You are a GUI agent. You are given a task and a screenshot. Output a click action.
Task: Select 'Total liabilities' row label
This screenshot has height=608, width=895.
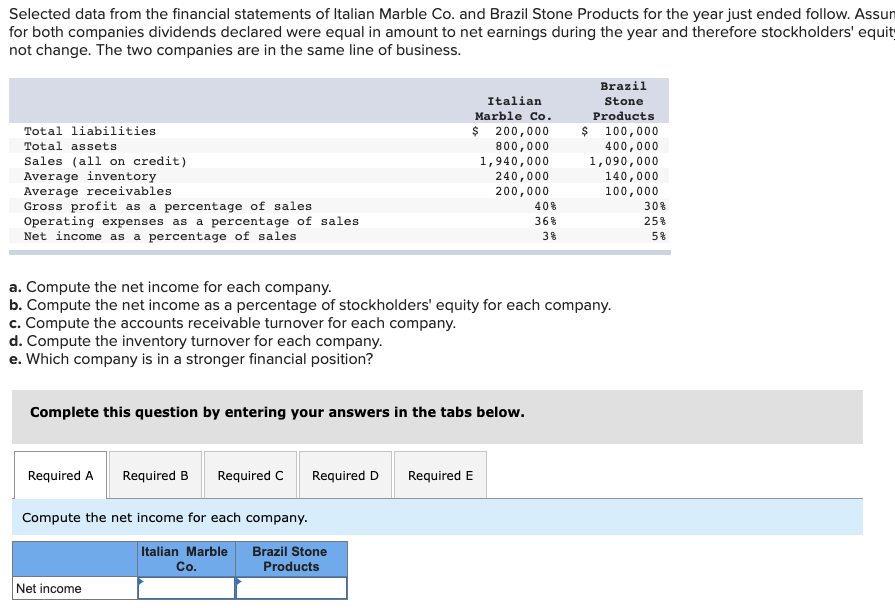[90, 131]
